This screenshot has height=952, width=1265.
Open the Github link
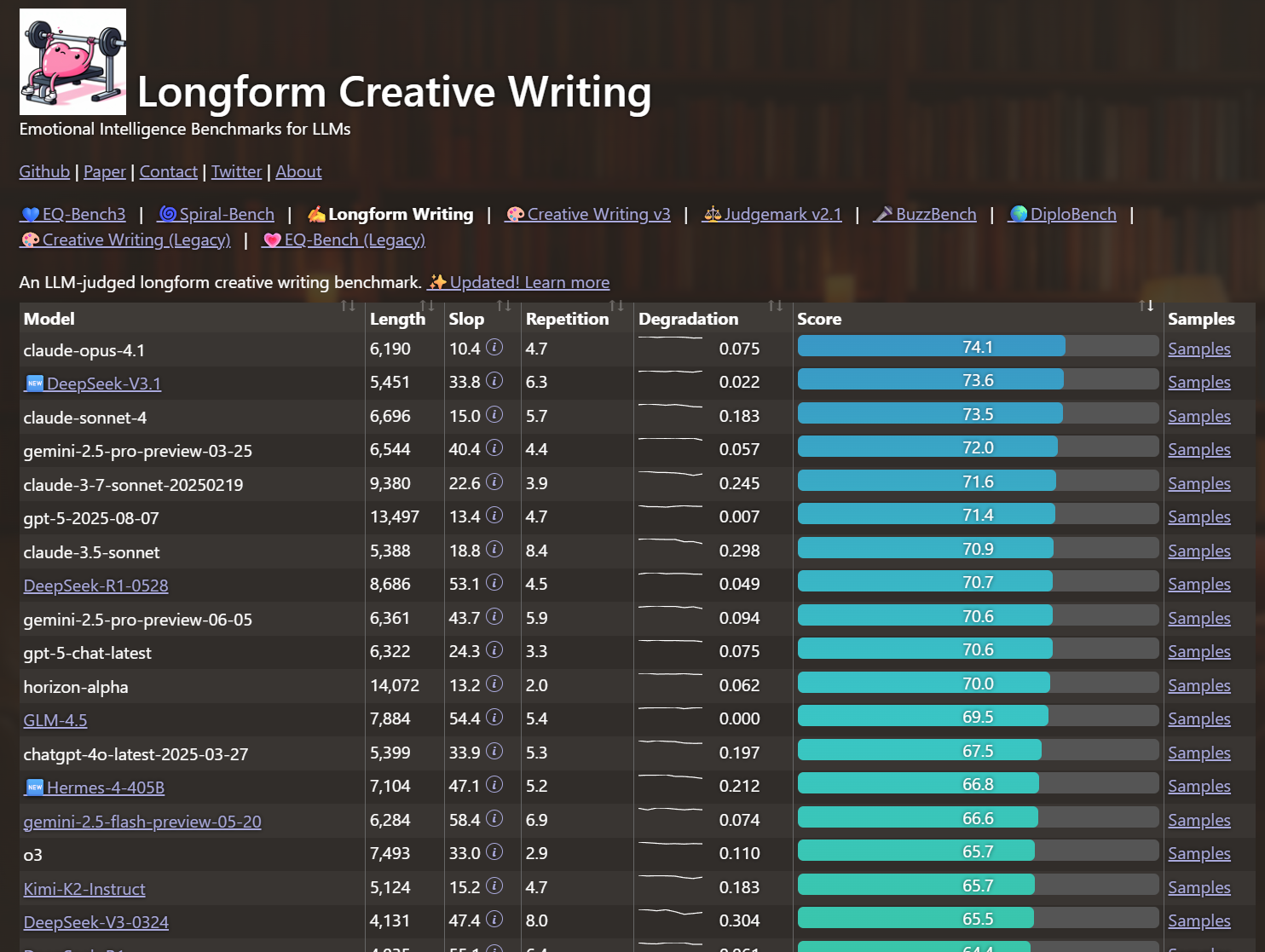point(44,171)
